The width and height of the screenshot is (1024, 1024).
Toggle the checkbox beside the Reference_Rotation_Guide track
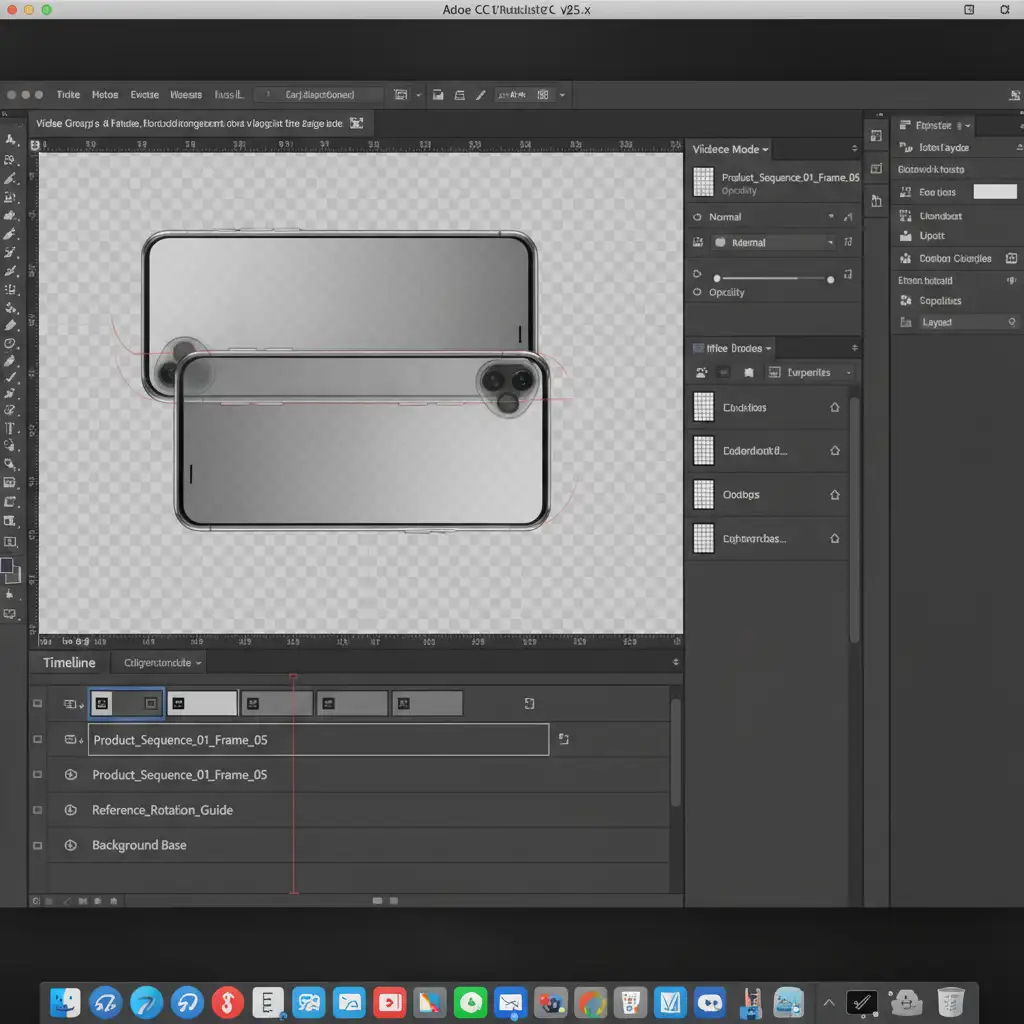pyautogui.click(x=38, y=810)
